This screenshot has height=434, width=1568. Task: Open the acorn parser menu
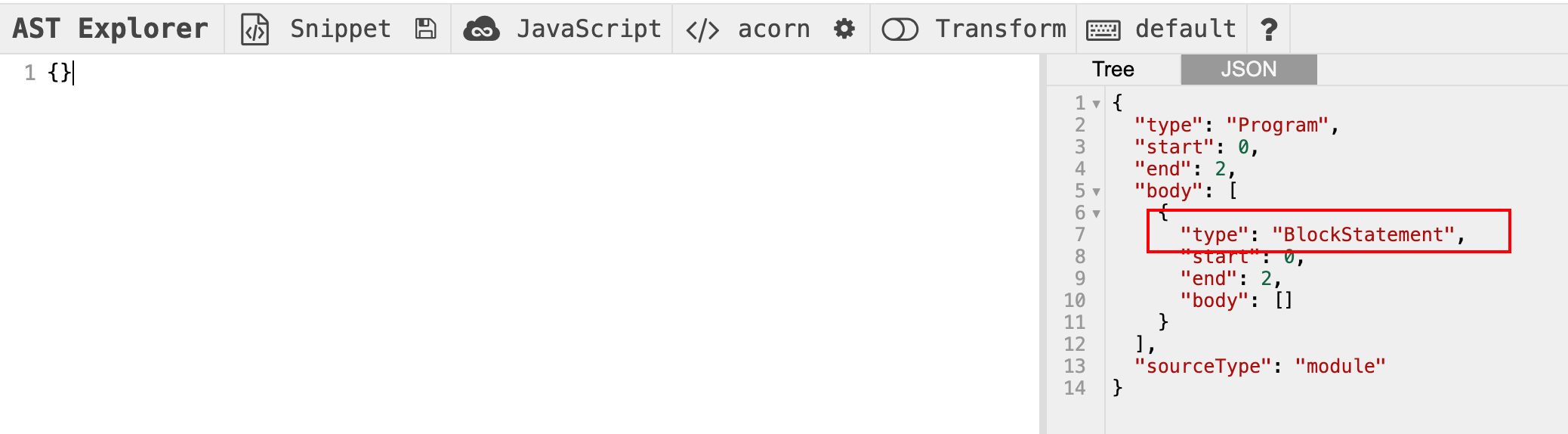pos(773,29)
